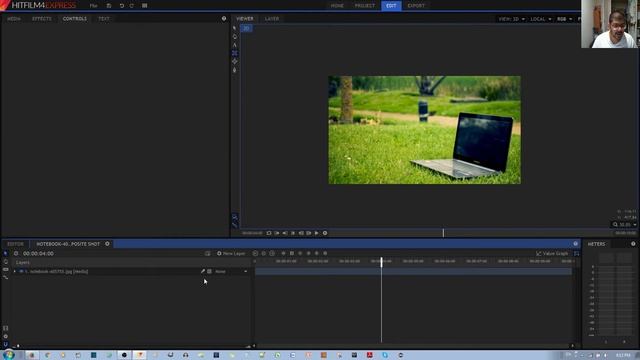Click the timeline playhead marker
Screen dimensions: 640x360
(382, 262)
